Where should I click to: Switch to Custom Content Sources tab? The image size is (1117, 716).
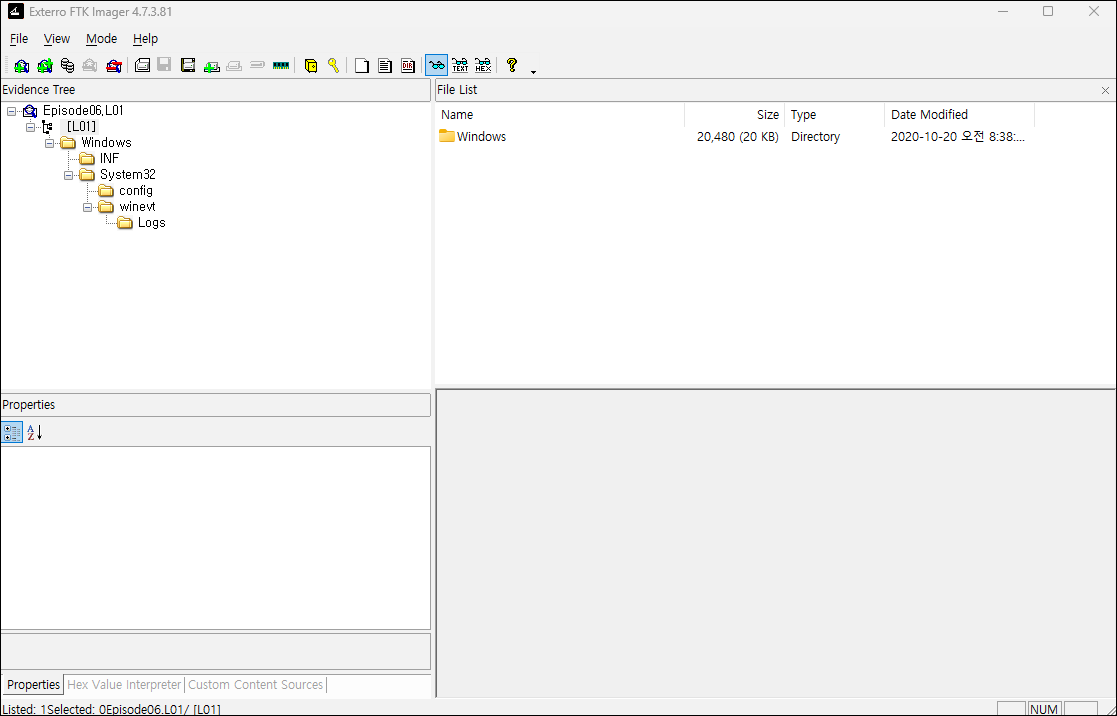pos(255,685)
